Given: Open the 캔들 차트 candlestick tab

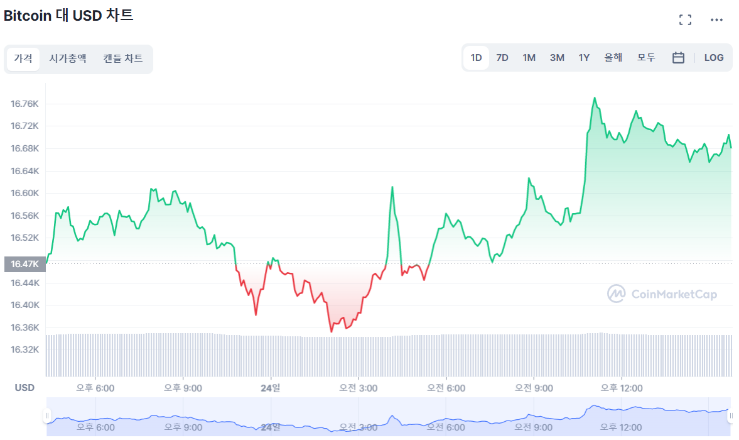Looking at the screenshot, I should click(x=123, y=58).
